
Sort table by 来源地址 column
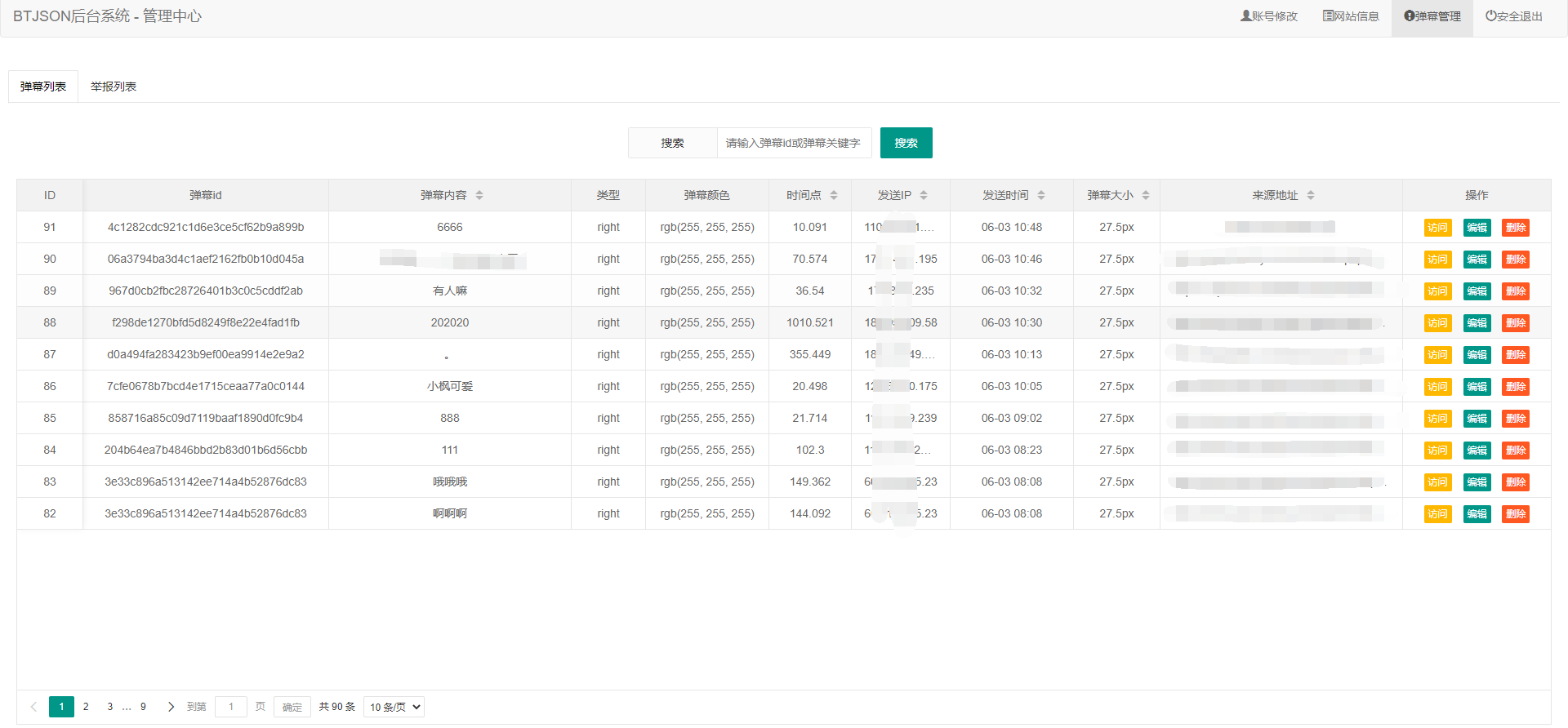click(1311, 195)
